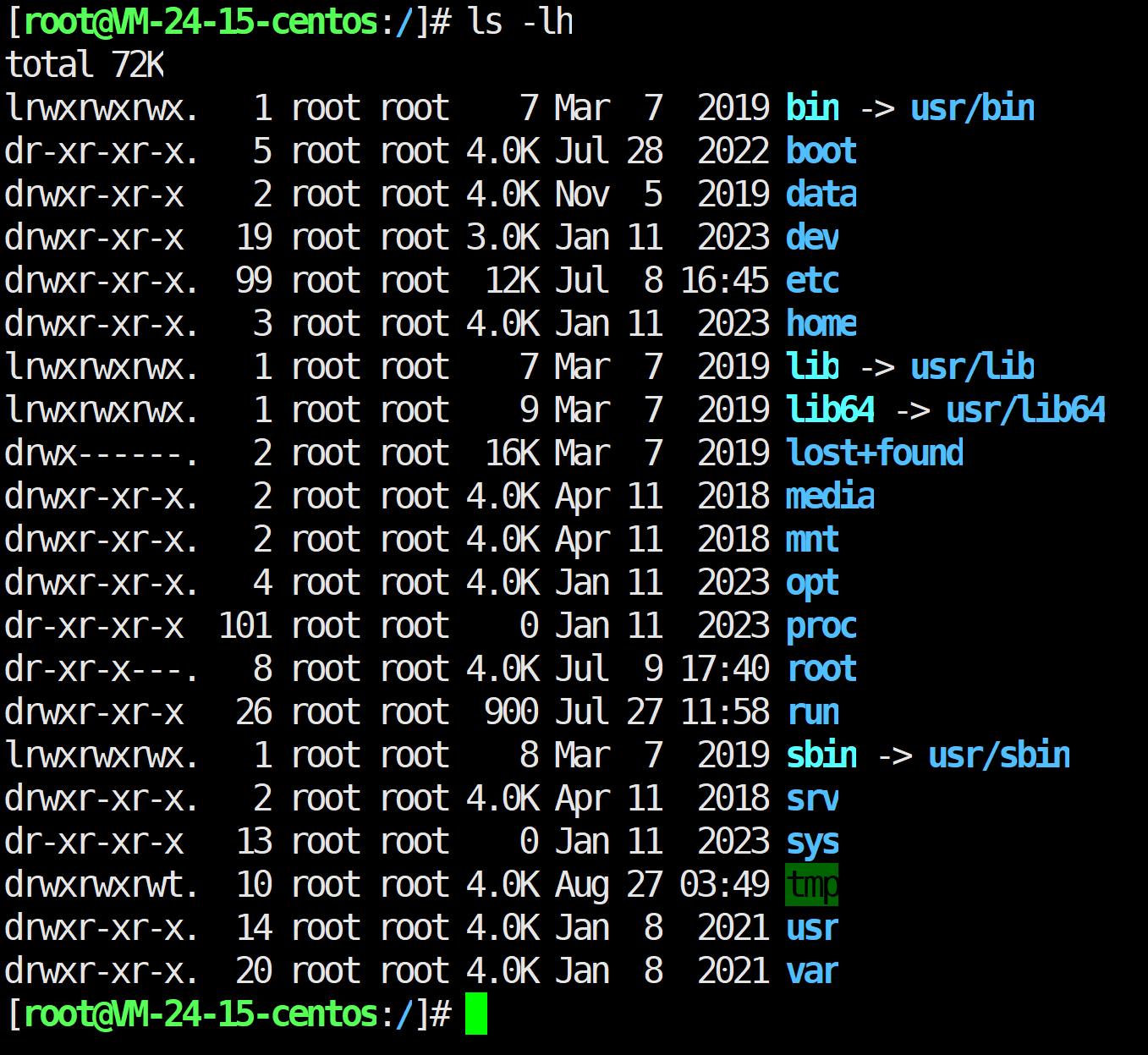Click the green cursor block at prompt
Image resolution: width=1148 pixels, height=1055 pixels.
476,1014
